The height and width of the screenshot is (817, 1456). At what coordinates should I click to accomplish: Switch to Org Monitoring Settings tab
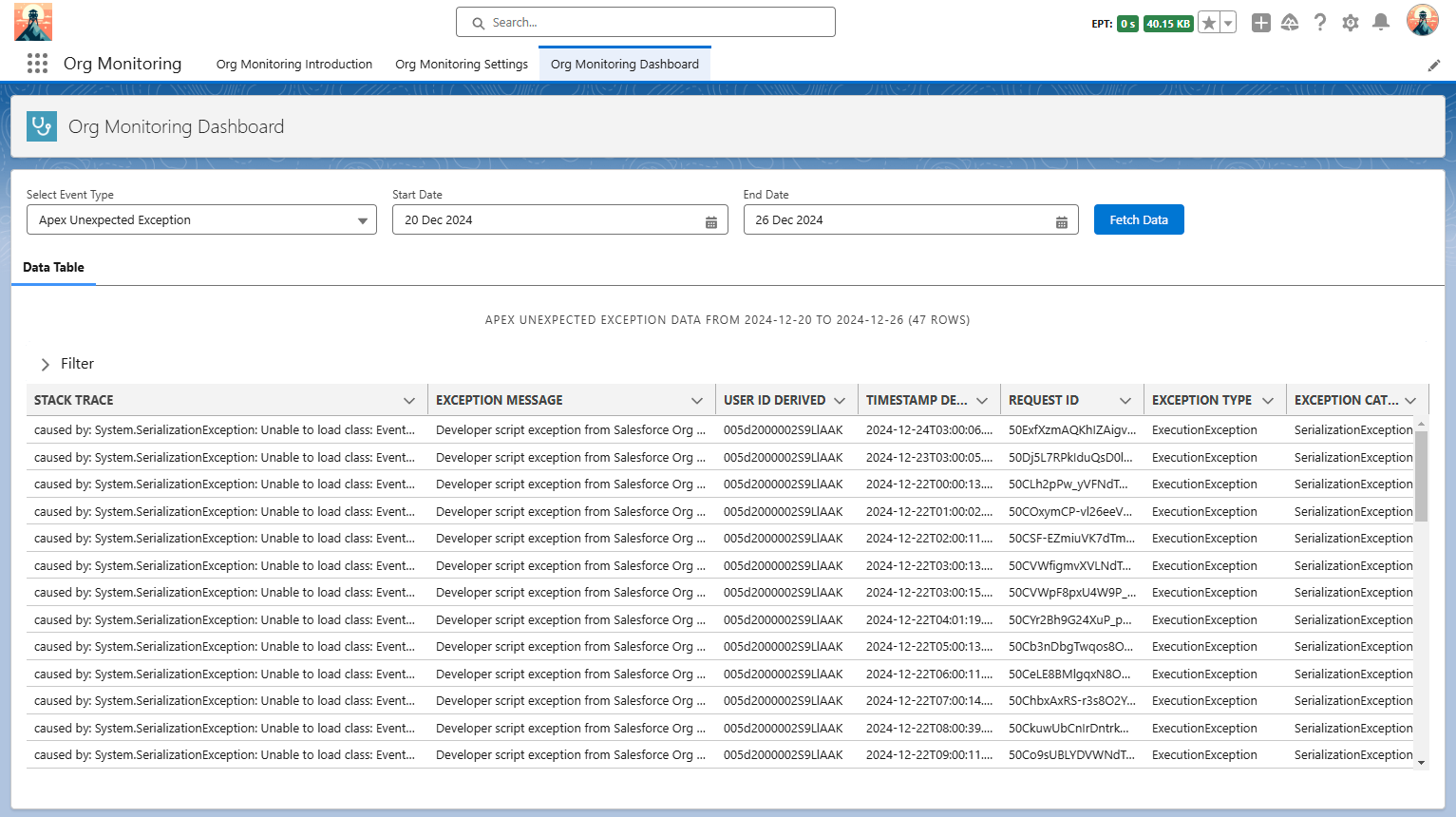[462, 65]
